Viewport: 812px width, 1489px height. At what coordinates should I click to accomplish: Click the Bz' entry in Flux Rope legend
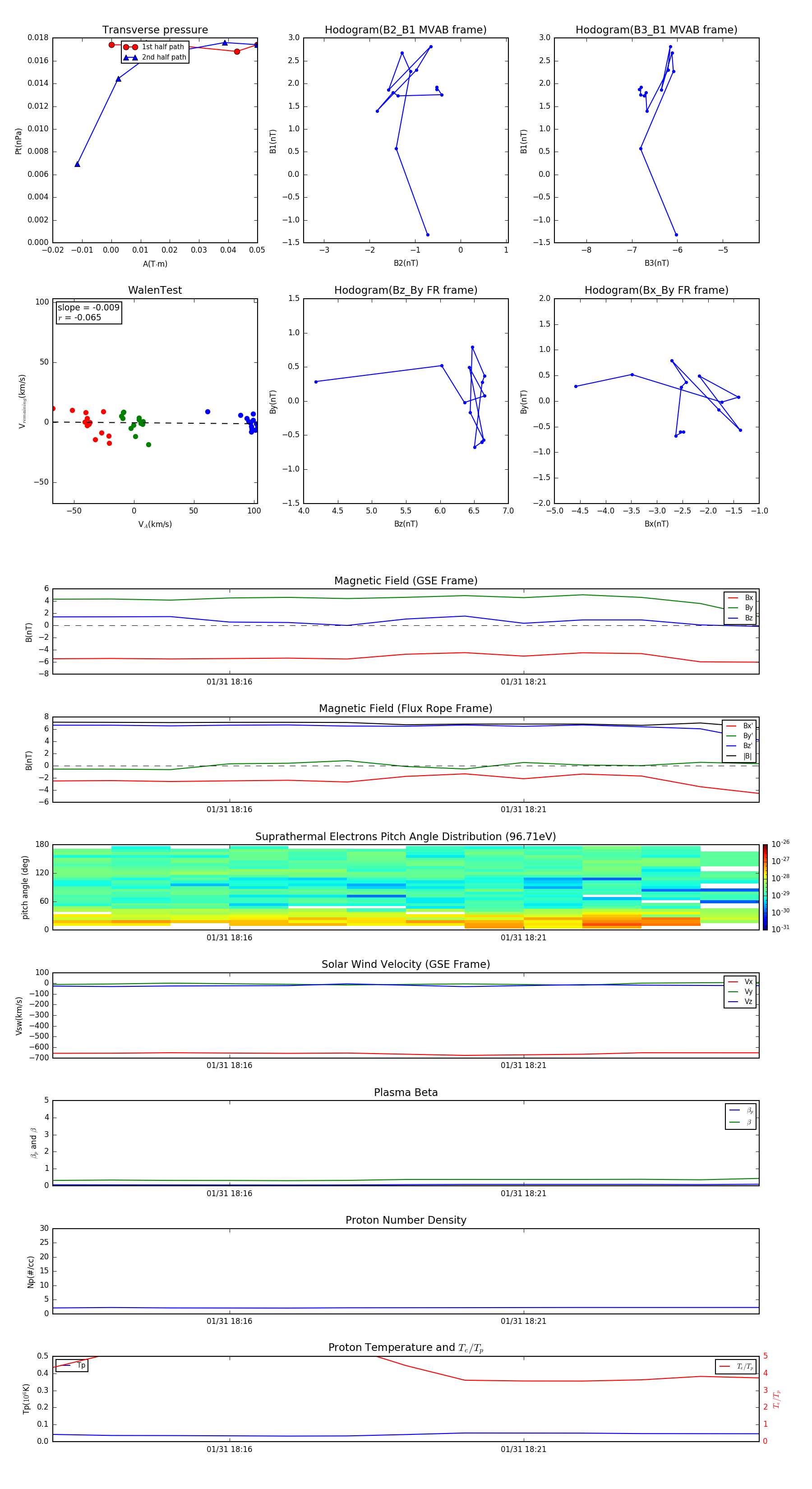tap(740, 746)
